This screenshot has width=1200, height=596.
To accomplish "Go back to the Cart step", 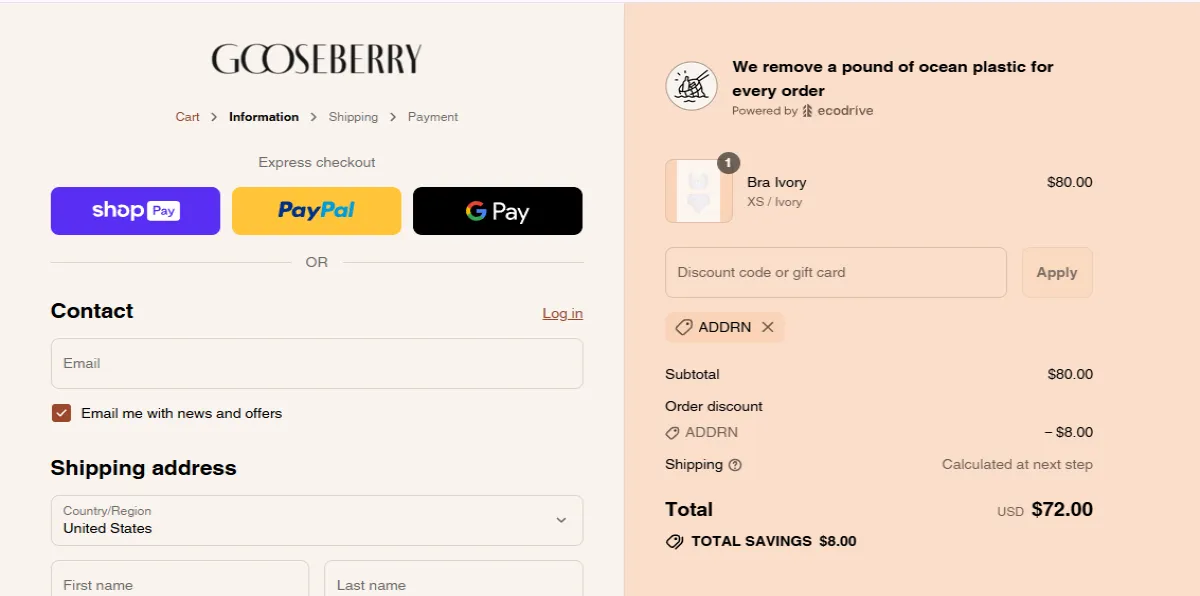I will 187,117.
